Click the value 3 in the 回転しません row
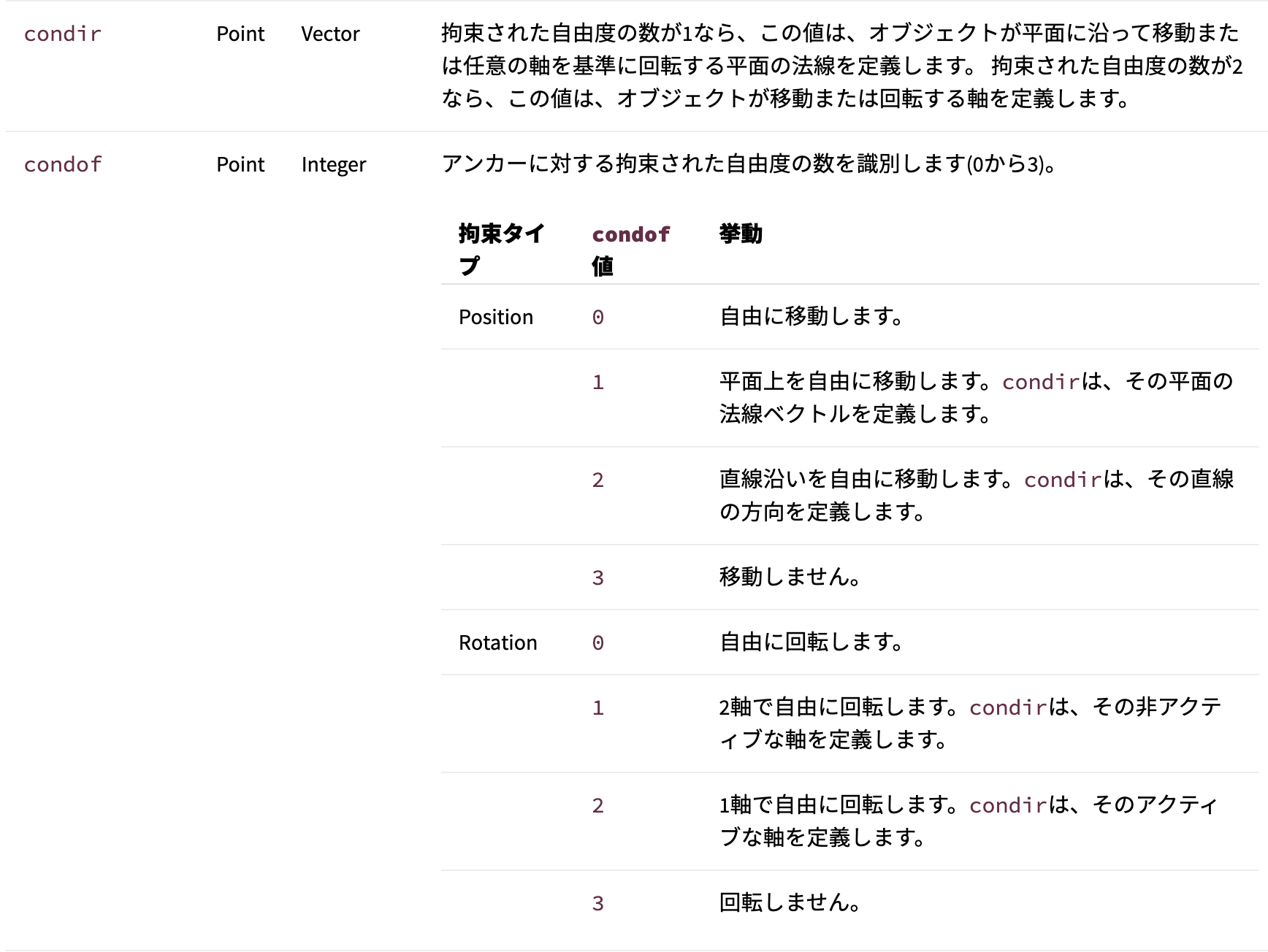 (597, 903)
